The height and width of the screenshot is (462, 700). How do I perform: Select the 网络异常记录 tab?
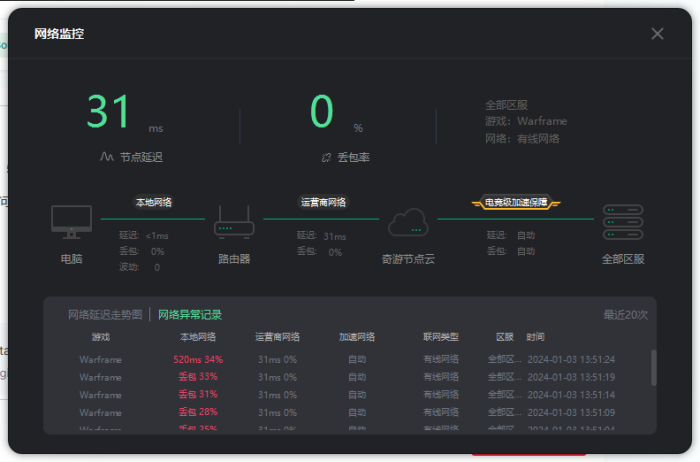190,315
